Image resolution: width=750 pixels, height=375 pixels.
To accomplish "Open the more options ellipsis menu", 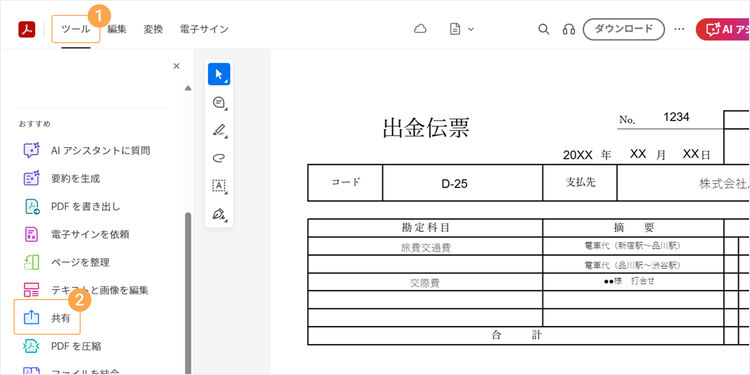I will (679, 29).
